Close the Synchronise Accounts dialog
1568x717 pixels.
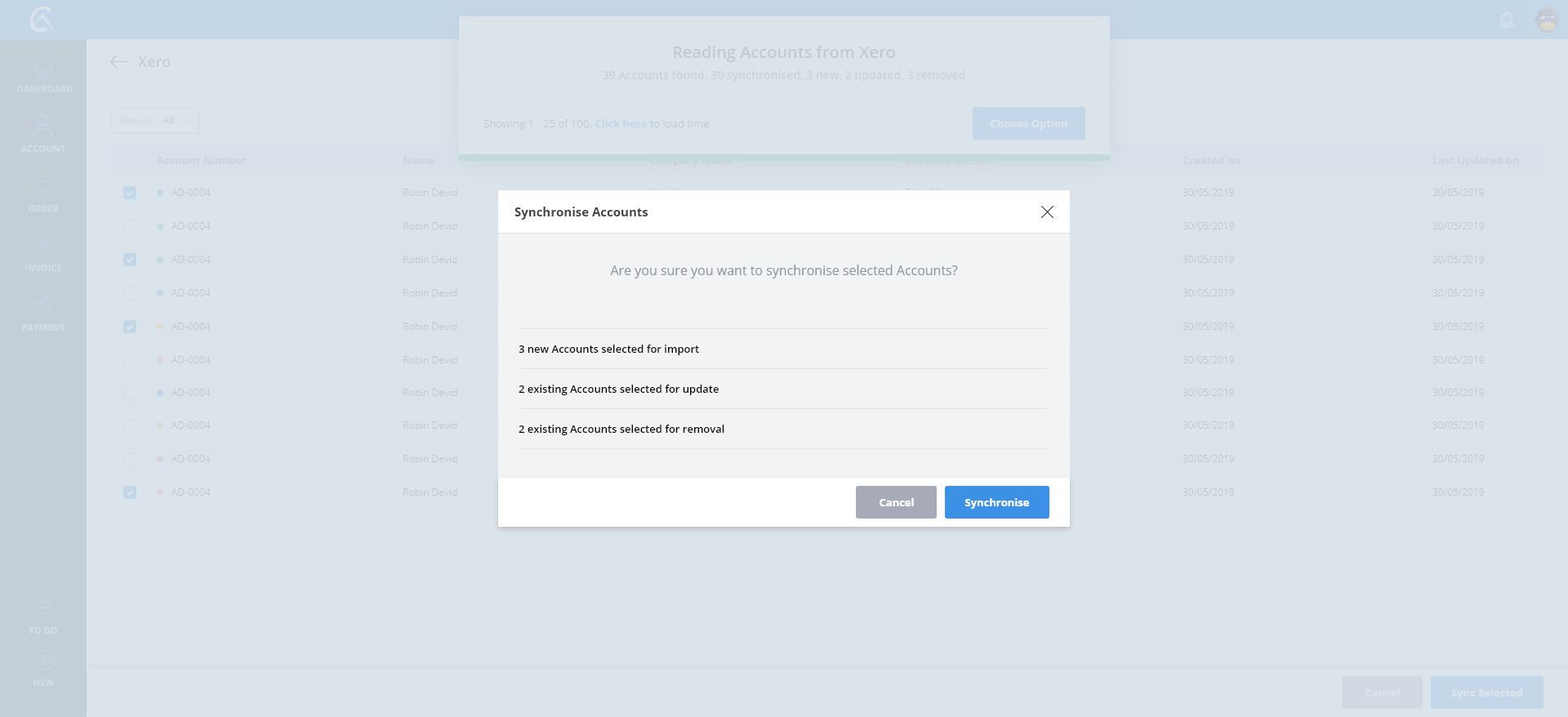(1047, 212)
